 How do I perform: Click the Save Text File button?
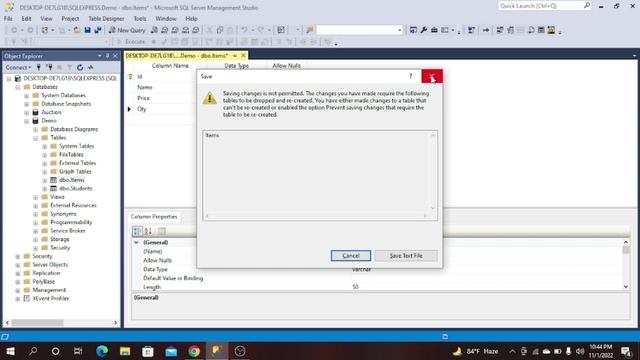[406, 256]
